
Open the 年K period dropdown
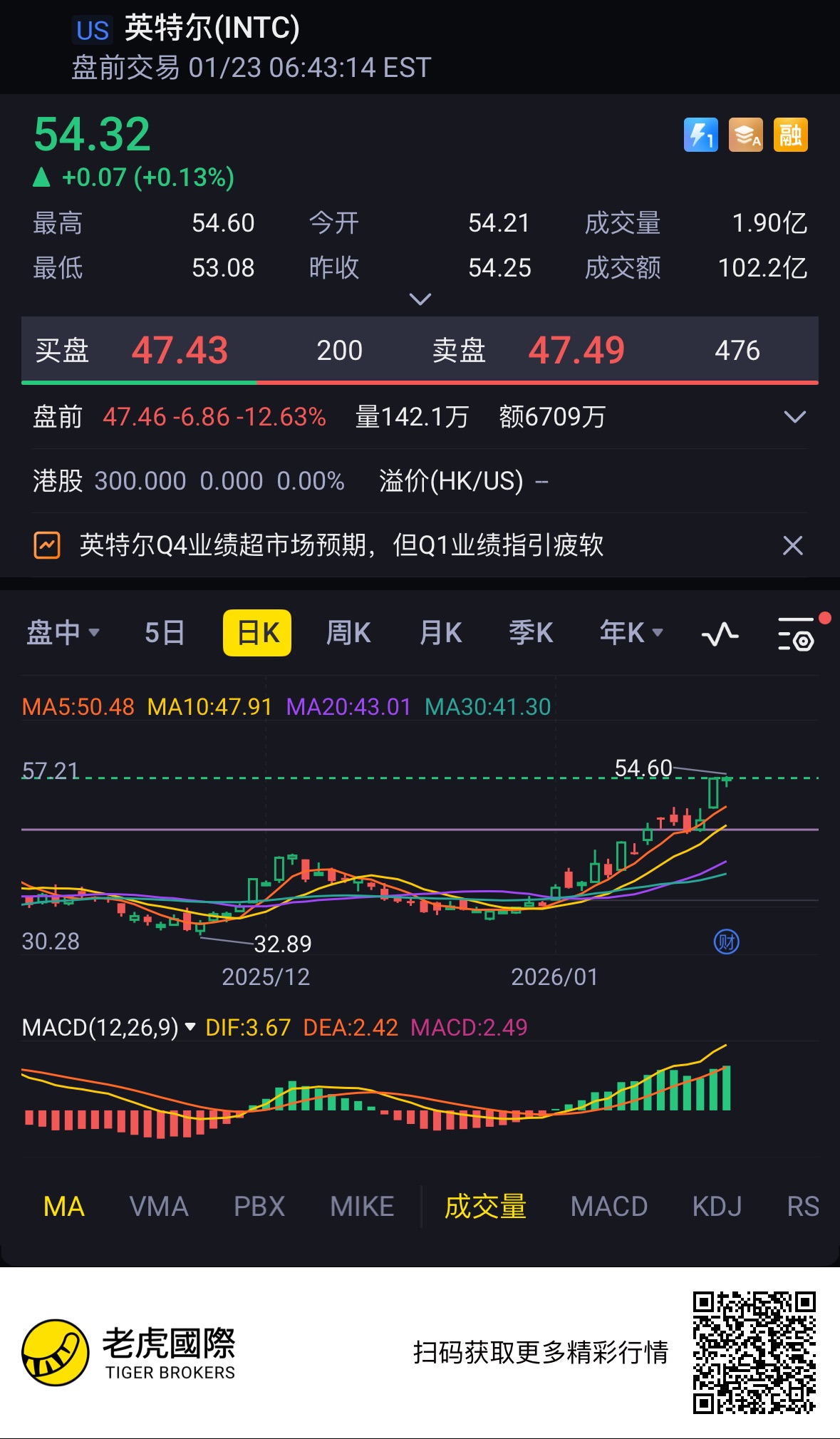coord(631,632)
